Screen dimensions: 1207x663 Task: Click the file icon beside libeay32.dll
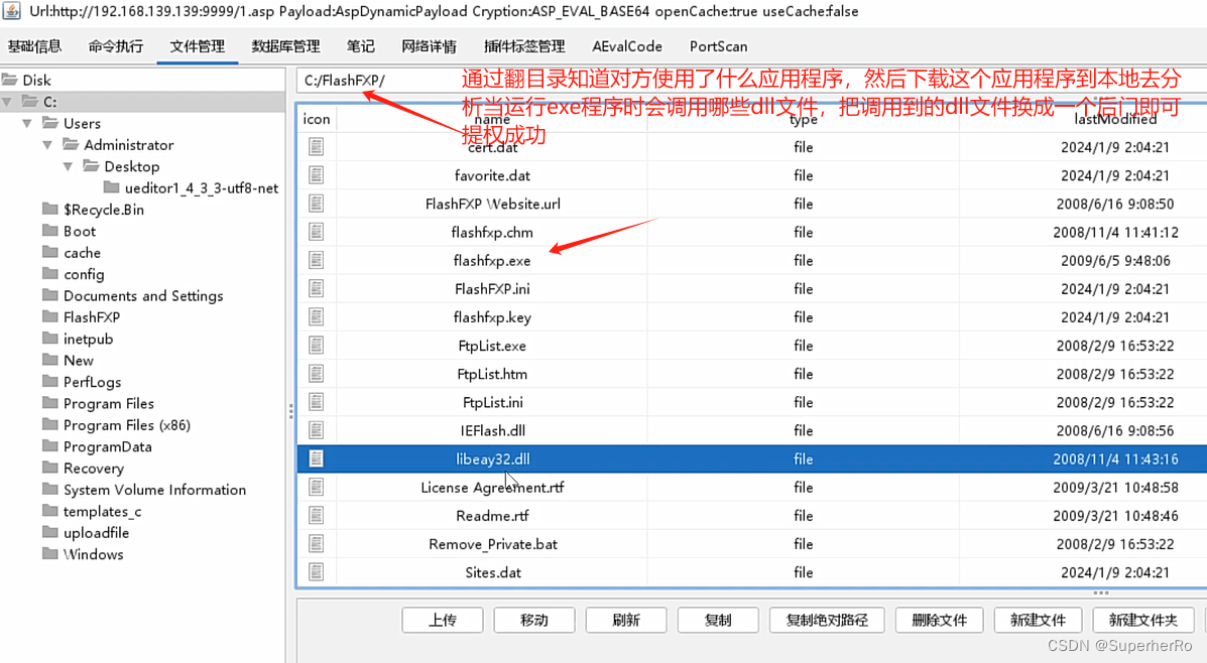(316, 460)
